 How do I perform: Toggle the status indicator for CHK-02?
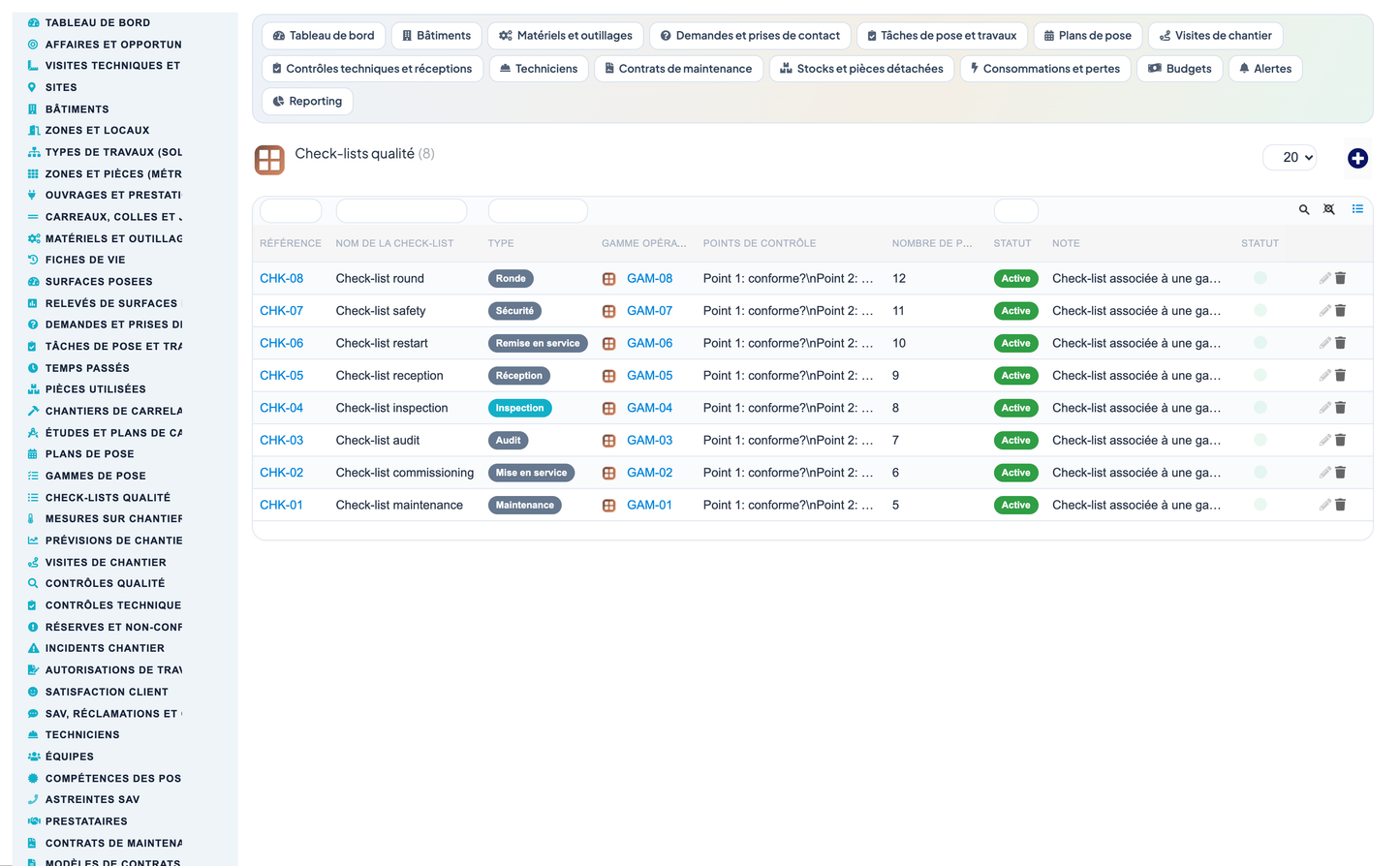tap(1260, 473)
